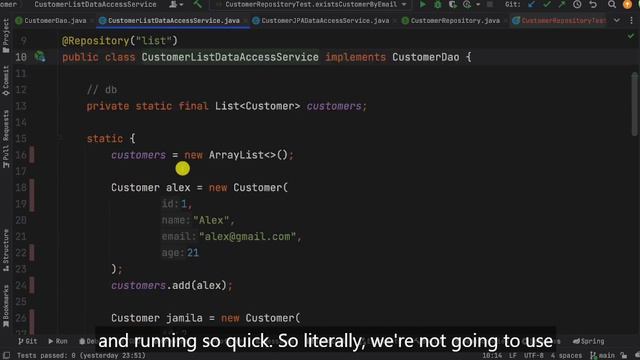The width and height of the screenshot is (640, 360).
Task: Click CustomerListDataAccessService breadcrumb in navigation bar
Action: click(95, 4)
